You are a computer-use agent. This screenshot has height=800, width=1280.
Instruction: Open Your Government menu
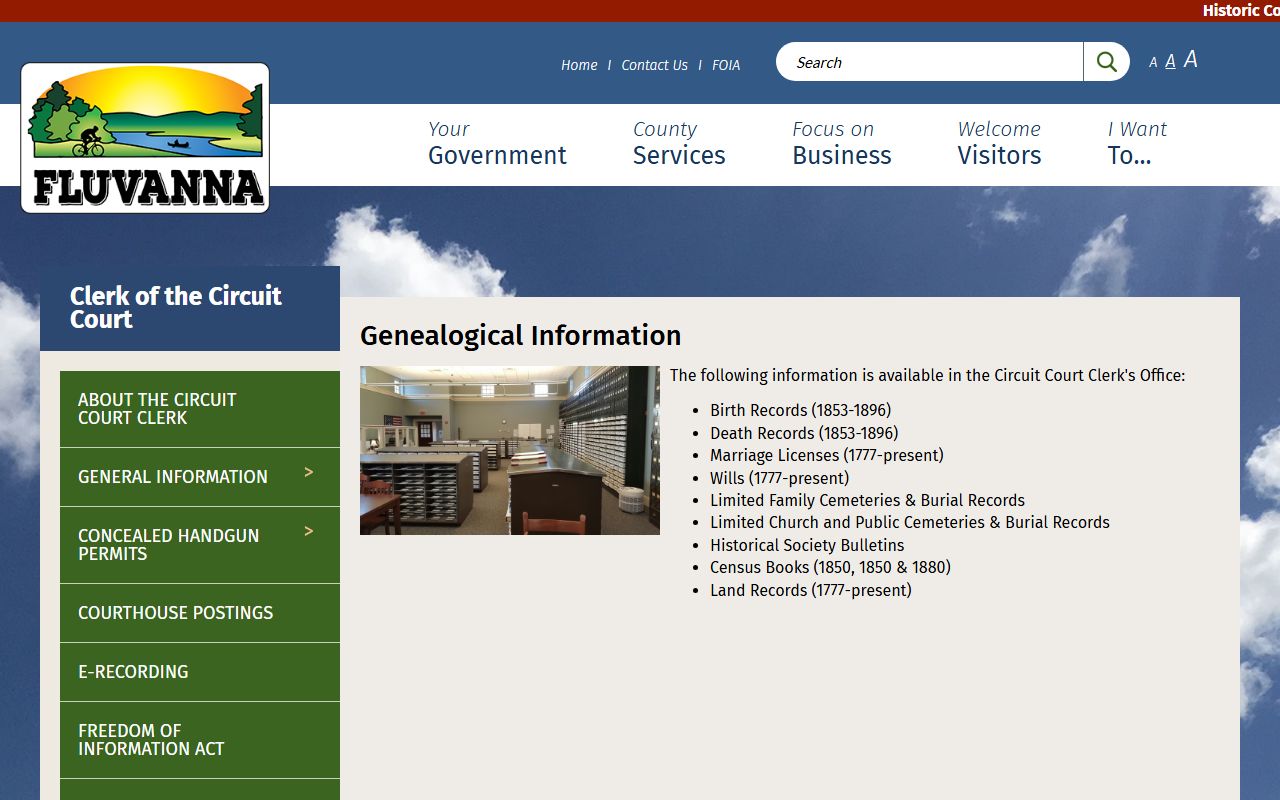point(497,144)
